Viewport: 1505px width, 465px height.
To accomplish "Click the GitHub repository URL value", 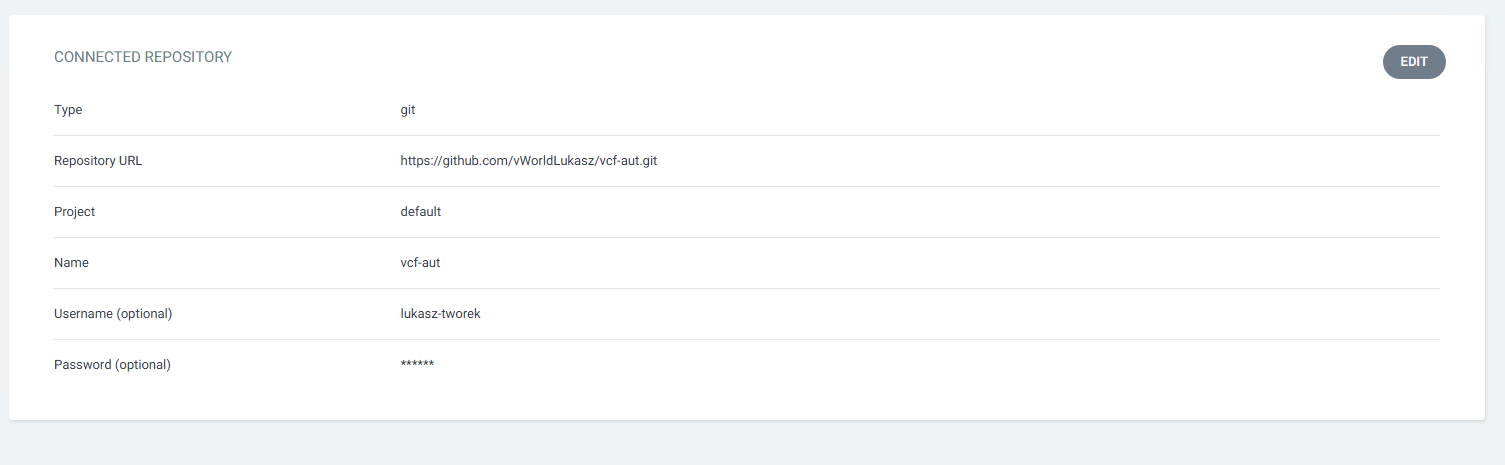I will pyautogui.click(x=528, y=161).
